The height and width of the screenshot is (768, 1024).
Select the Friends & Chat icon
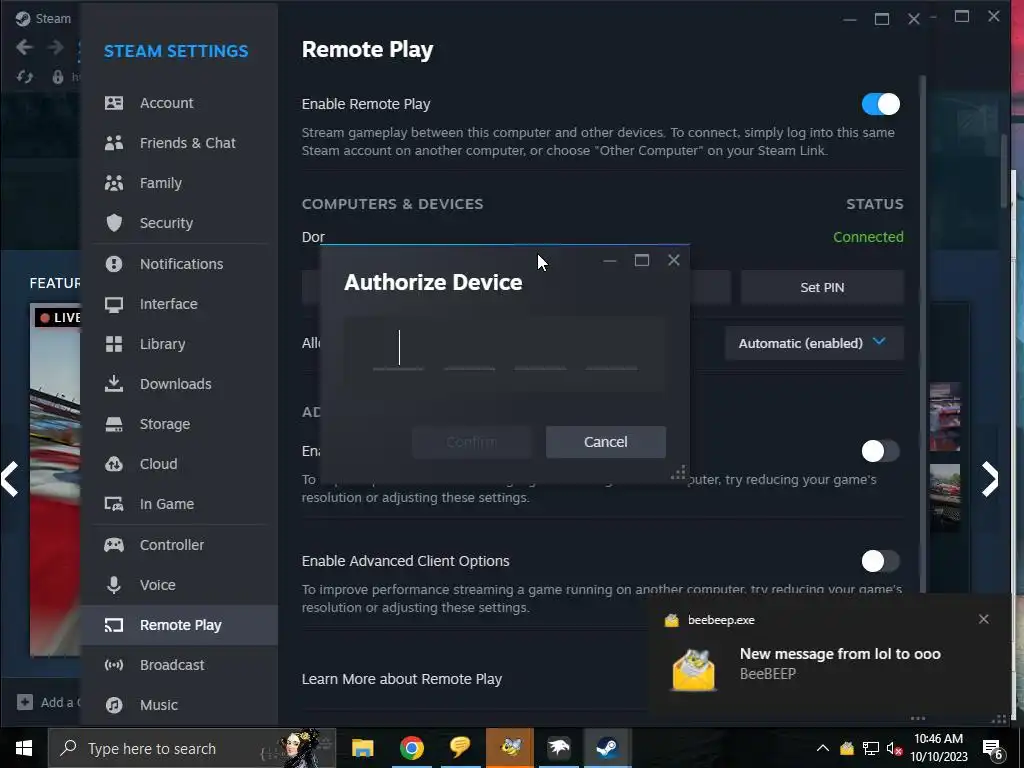click(114, 143)
